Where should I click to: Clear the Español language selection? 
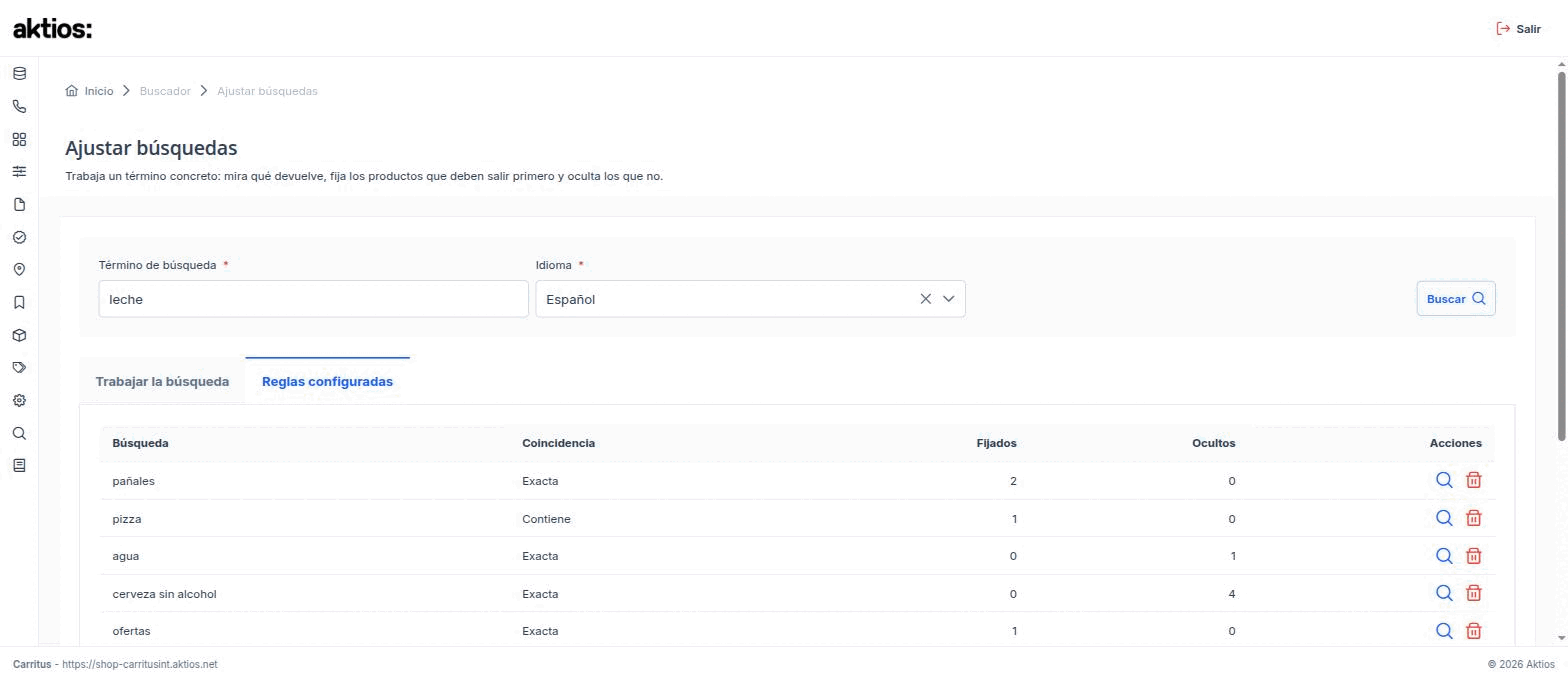(x=925, y=299)
